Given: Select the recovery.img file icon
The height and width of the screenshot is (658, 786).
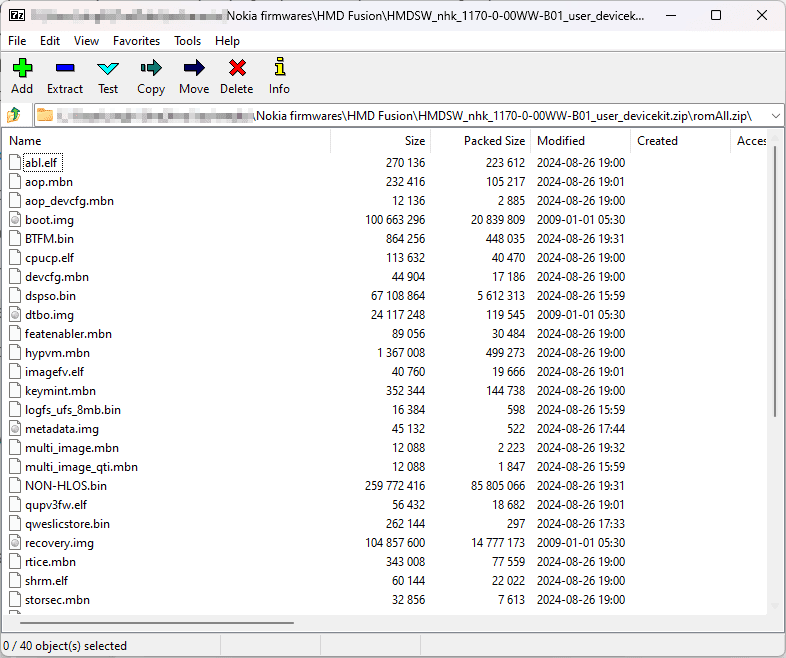Looking at the screenshot, I should 16,543.
